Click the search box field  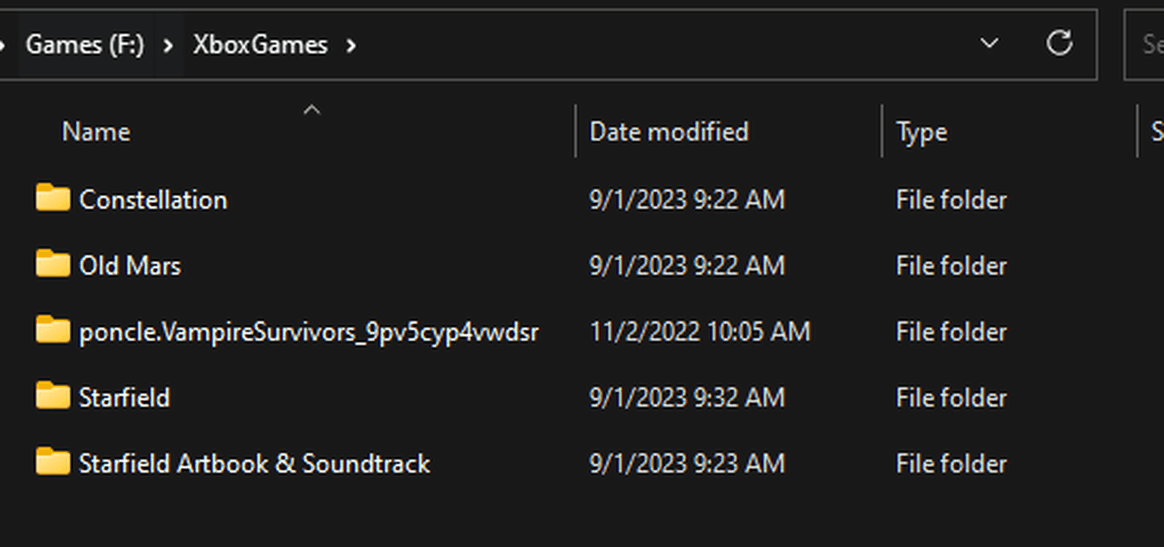[x=1149, y=44]
